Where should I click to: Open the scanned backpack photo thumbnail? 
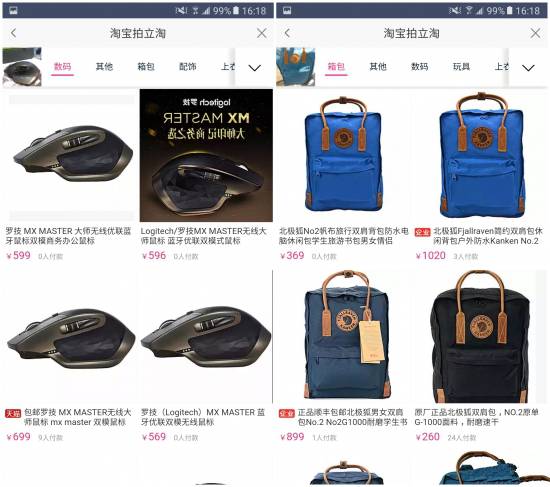pos(296,67)
